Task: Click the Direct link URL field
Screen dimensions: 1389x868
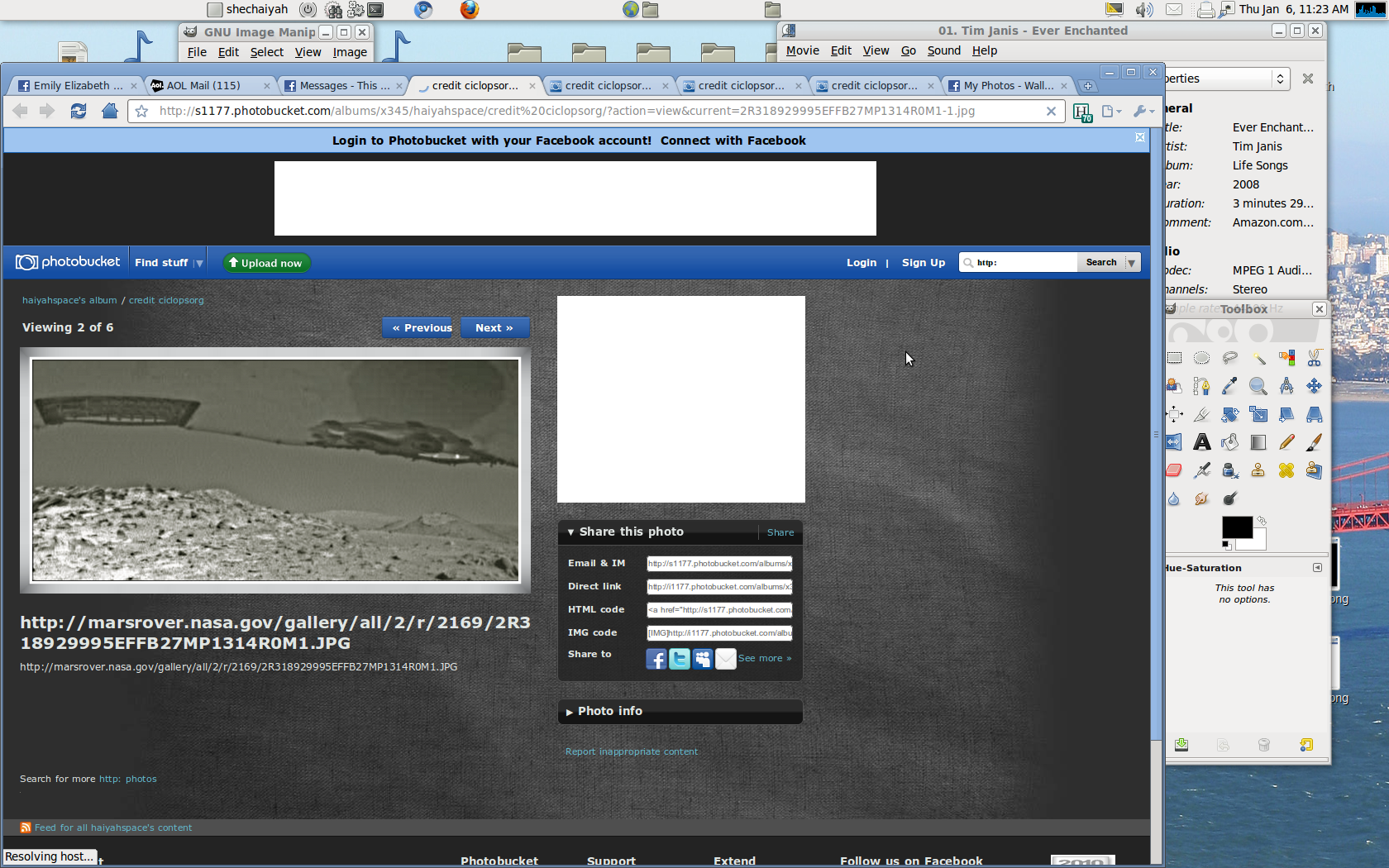Action: 719,587
